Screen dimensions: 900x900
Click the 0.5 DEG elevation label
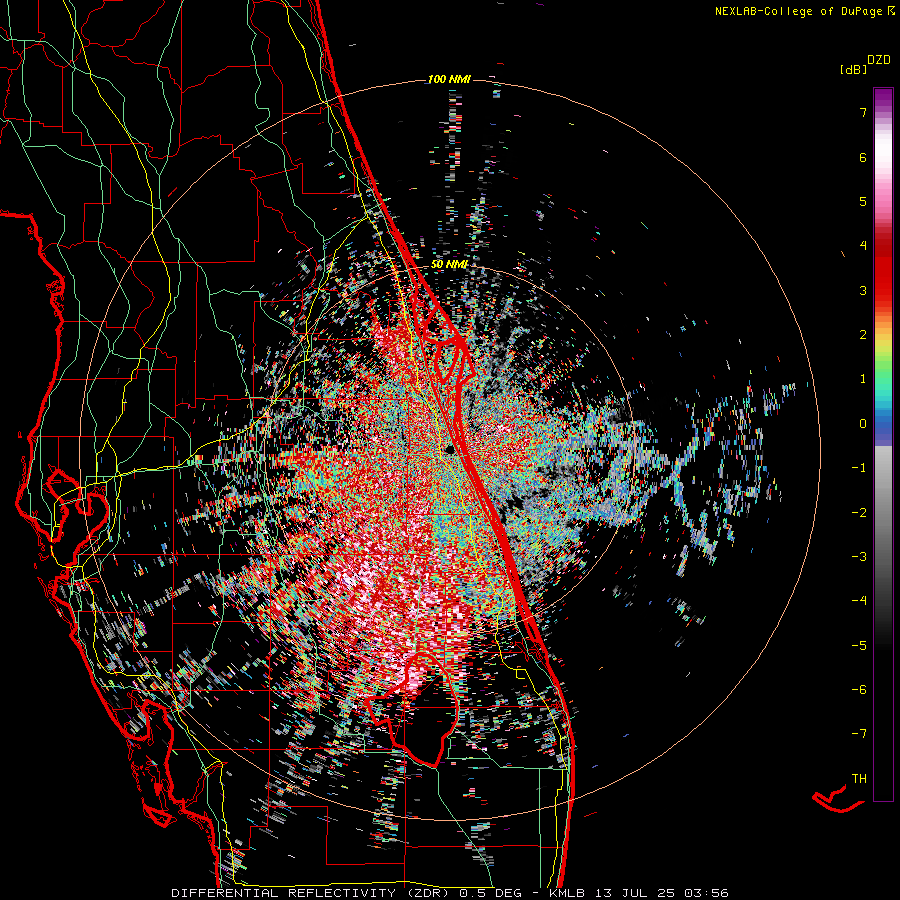pos(491,893)
